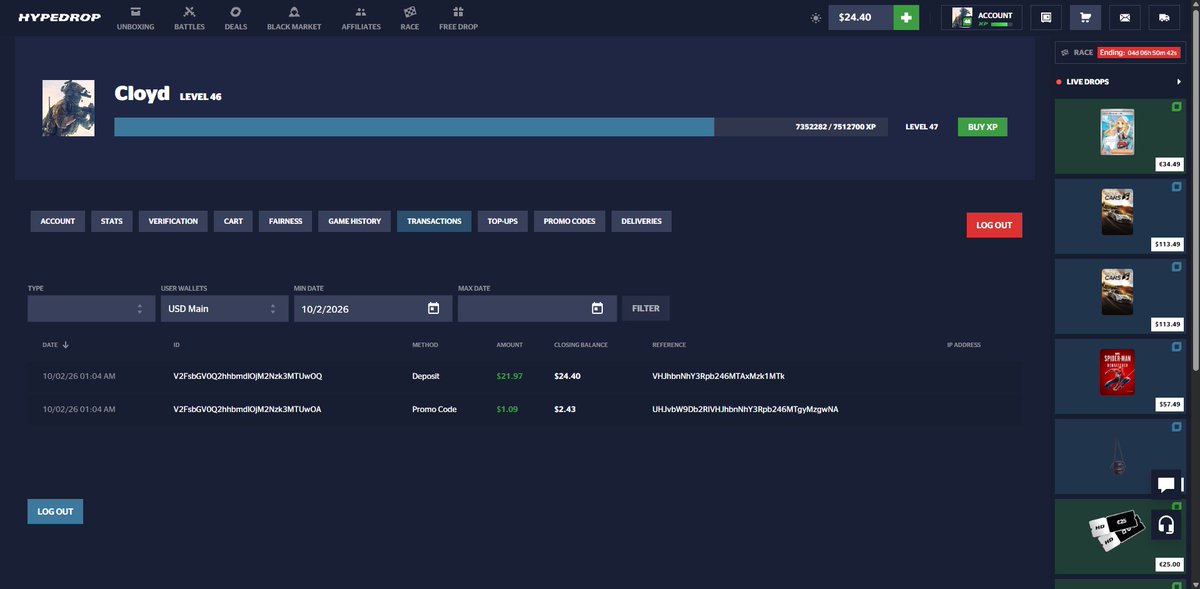The width and height of the screenshot is (1200, 589).
Task: Click the HypeDrop logo
Action: pos(59,17)
